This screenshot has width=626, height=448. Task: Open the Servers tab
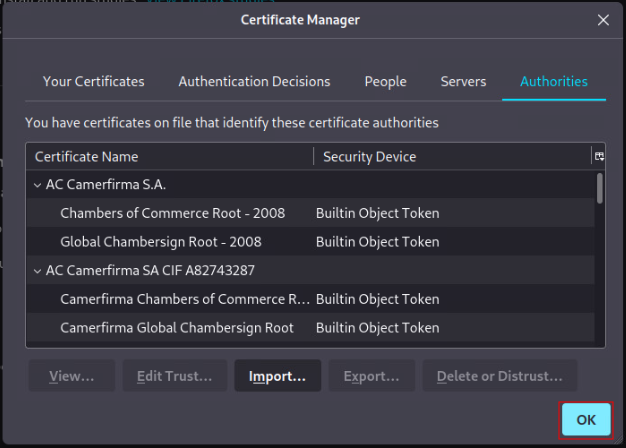tap(463, 82)
